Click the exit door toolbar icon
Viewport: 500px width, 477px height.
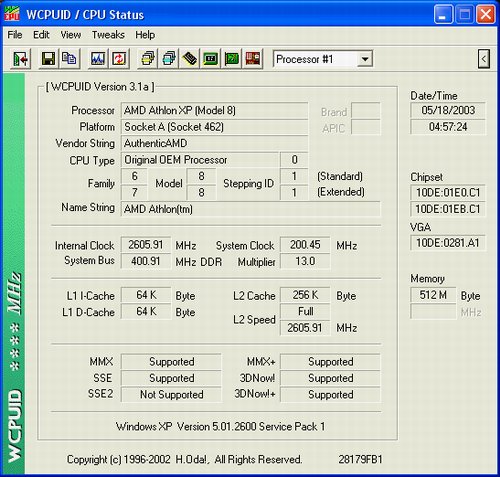21,59
